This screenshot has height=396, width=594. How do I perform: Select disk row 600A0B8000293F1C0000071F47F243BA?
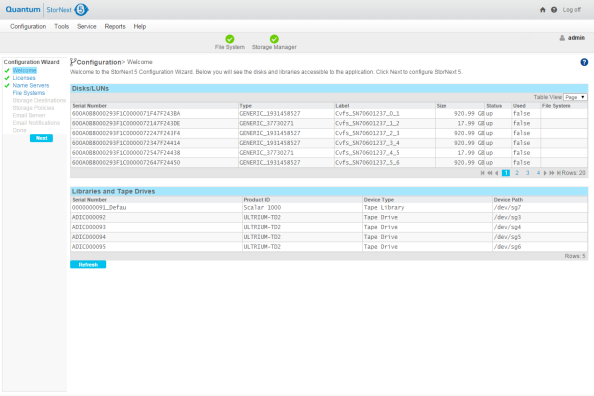(x=329, y=114)
